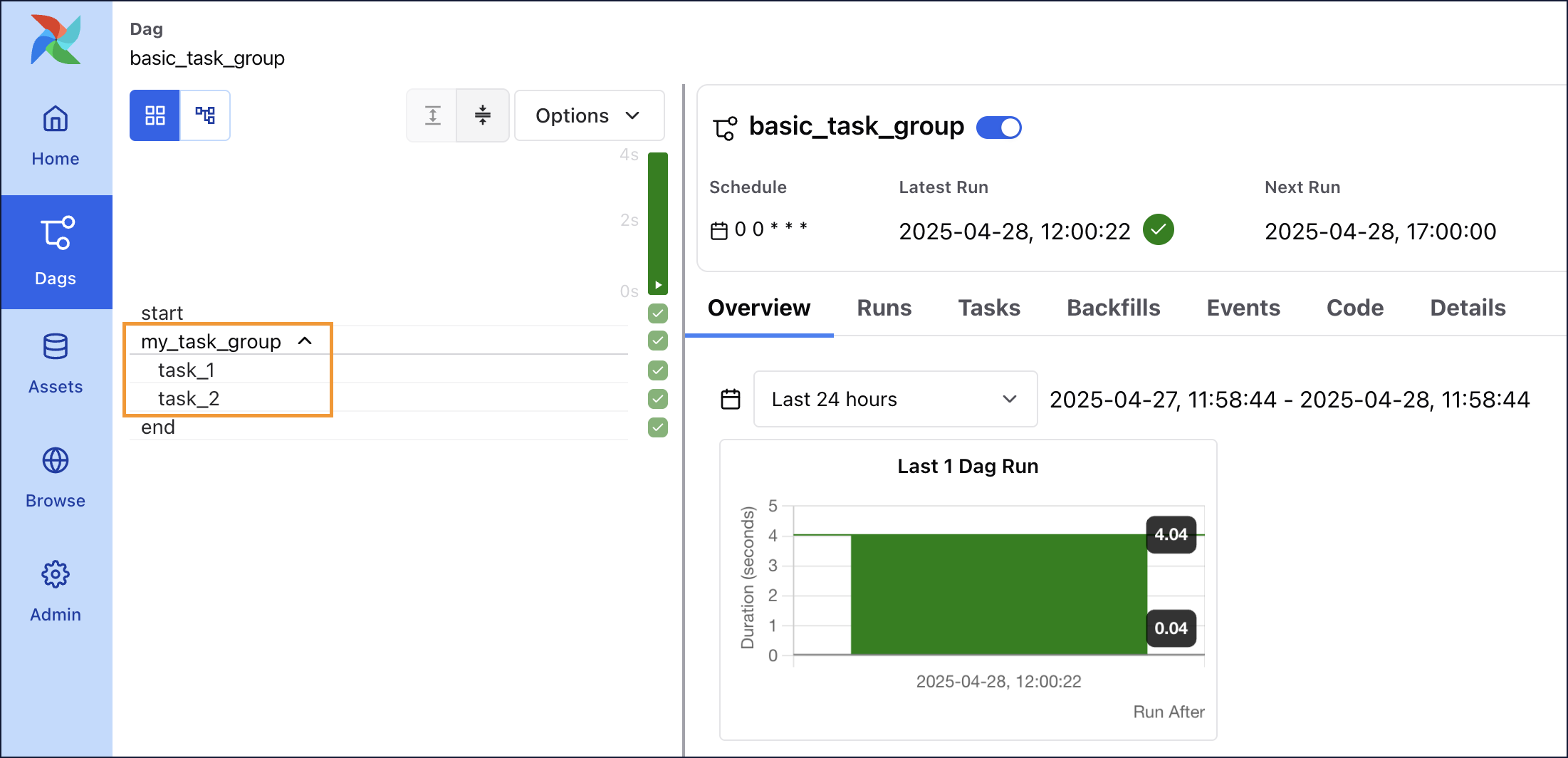This screenshot has height=758, width=1568.
Task: Open the Code tab
Action: (x=1354, y=308)
